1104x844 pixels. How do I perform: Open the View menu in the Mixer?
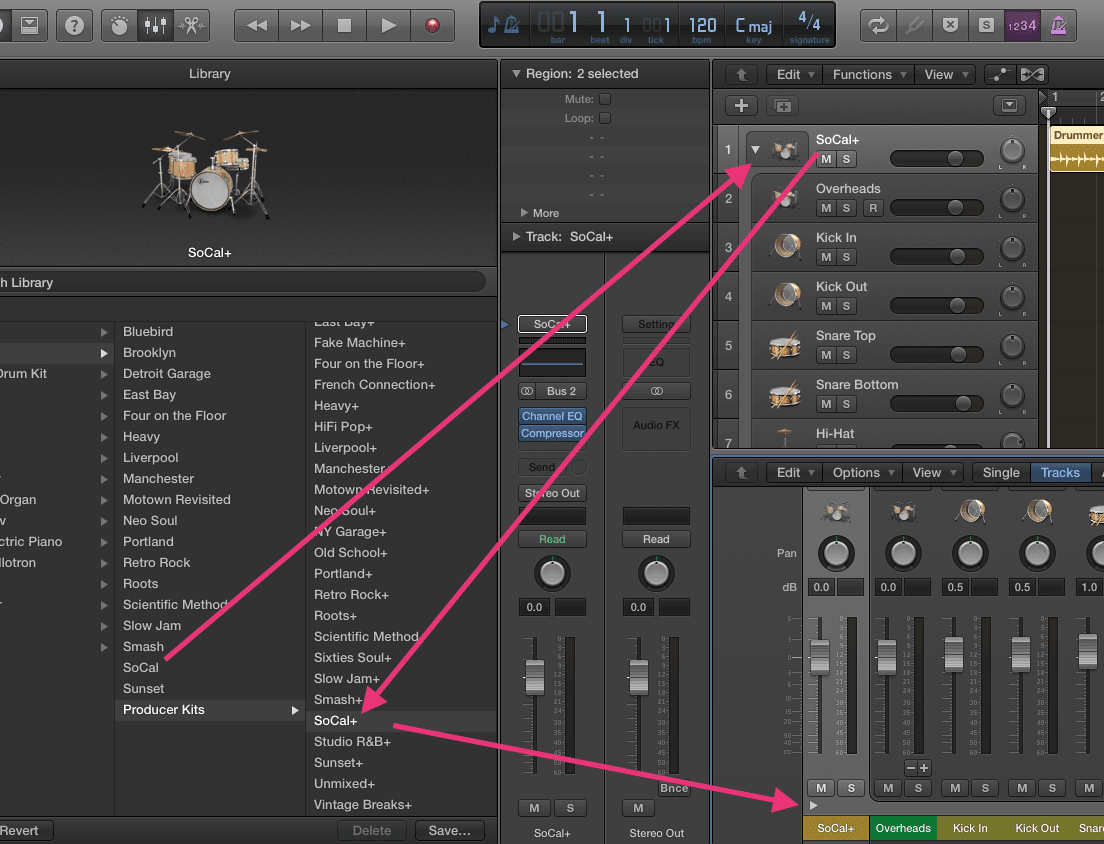click(x=933, y=472)
